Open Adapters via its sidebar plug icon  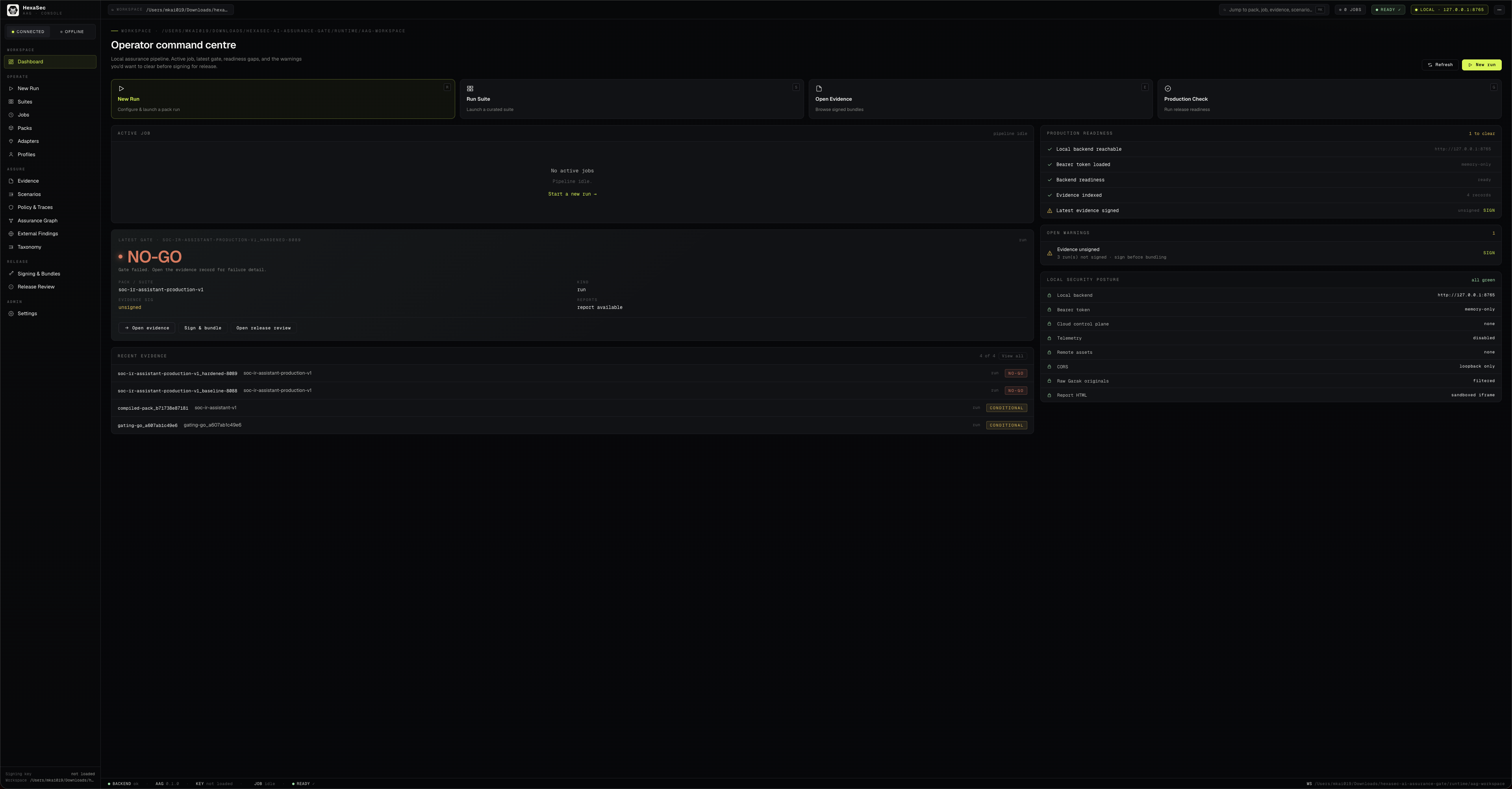[11, 141]
